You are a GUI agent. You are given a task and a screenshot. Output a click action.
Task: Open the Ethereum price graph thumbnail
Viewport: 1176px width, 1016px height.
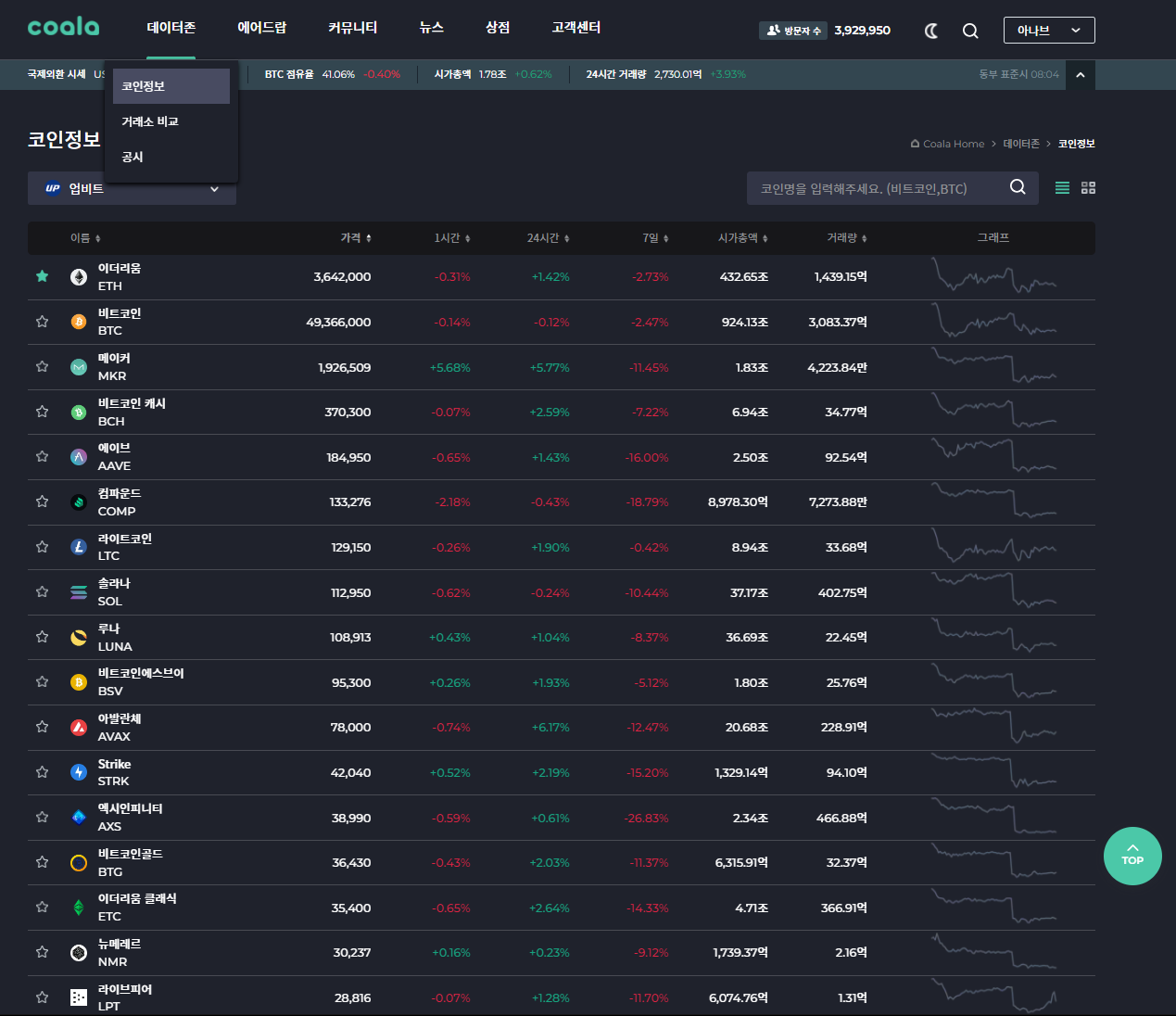point(993,276)
